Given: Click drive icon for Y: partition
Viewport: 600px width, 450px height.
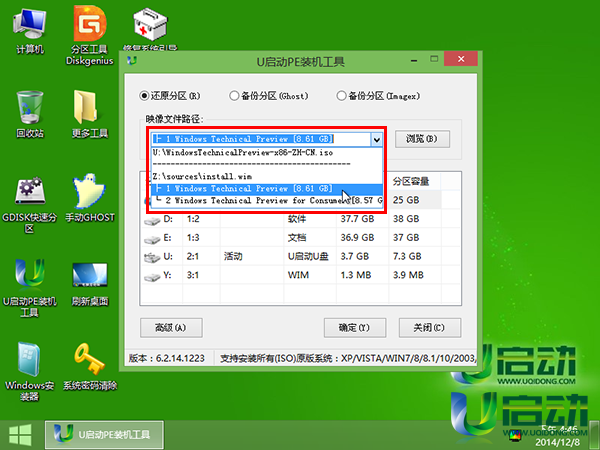Looking at the screenshot, I should point(152,277).
